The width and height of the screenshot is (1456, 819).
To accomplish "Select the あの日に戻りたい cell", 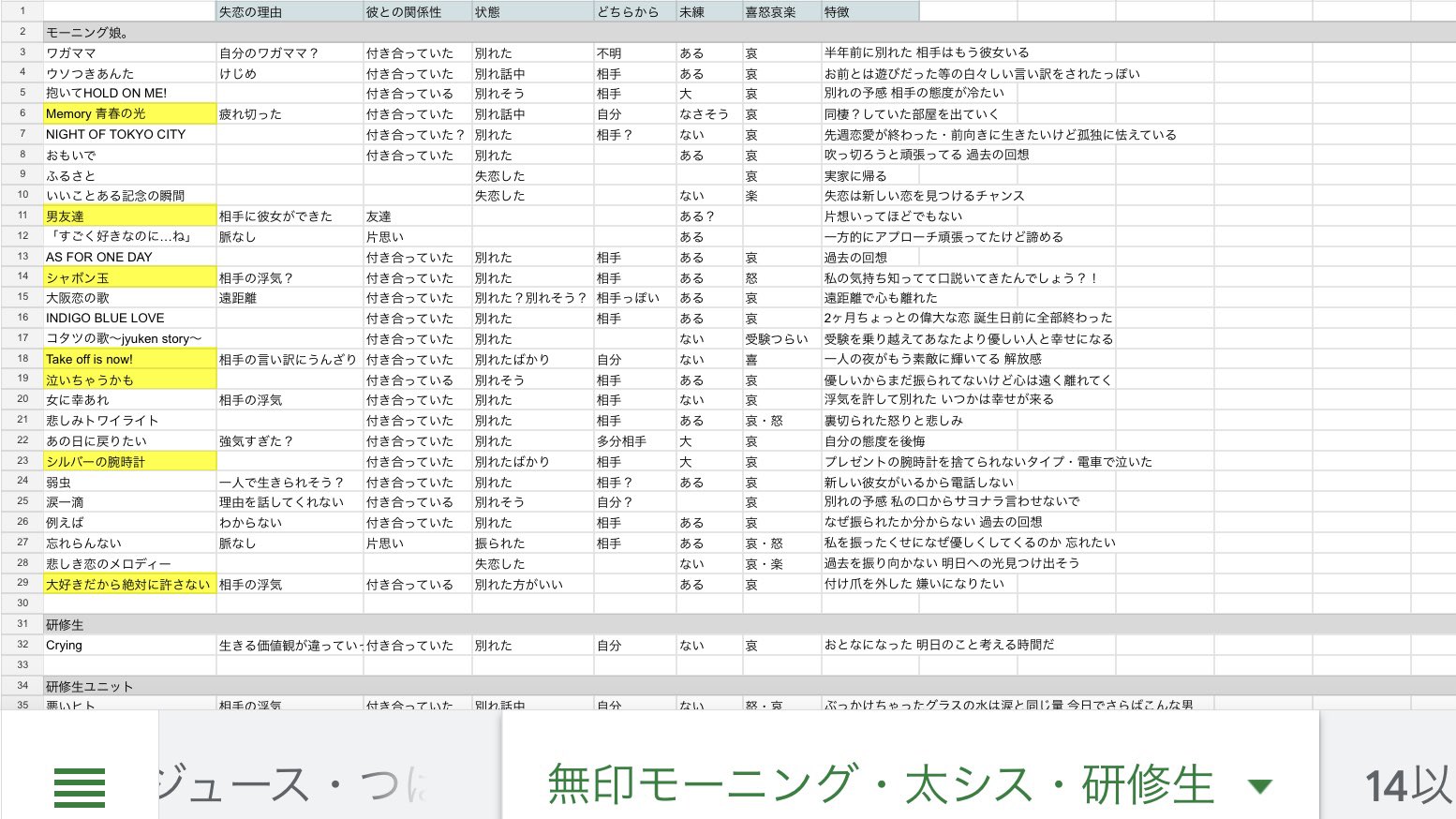I will point(129,440).
